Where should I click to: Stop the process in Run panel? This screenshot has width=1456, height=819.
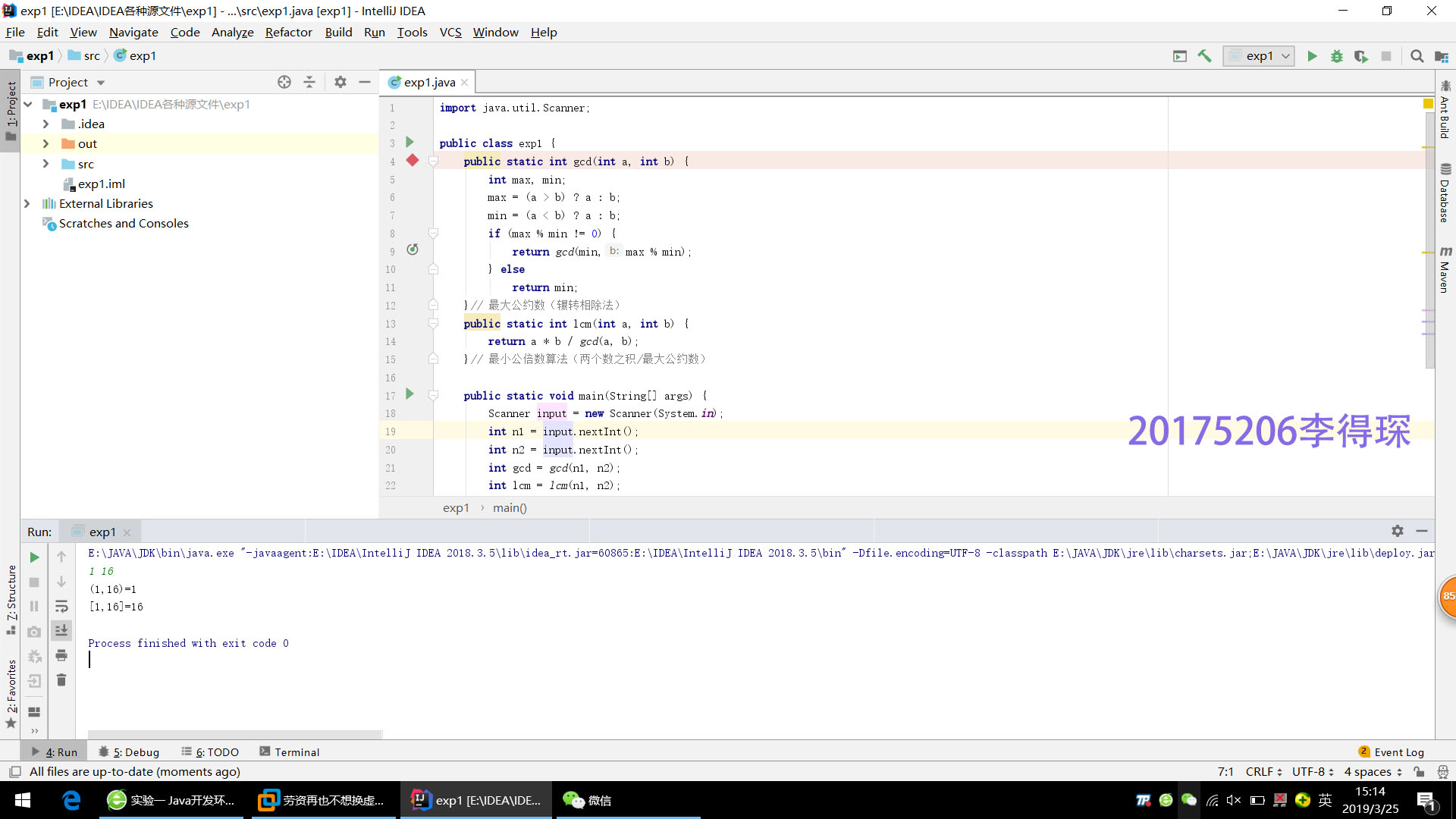tap(34, 582)
